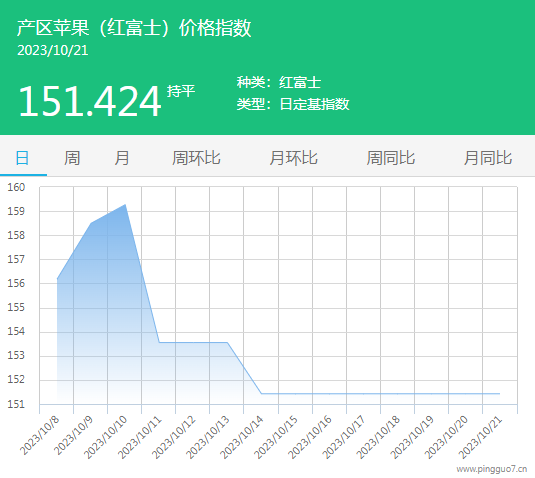Open the 周同比 tab
535x478 pixels.
pos(391,158)
